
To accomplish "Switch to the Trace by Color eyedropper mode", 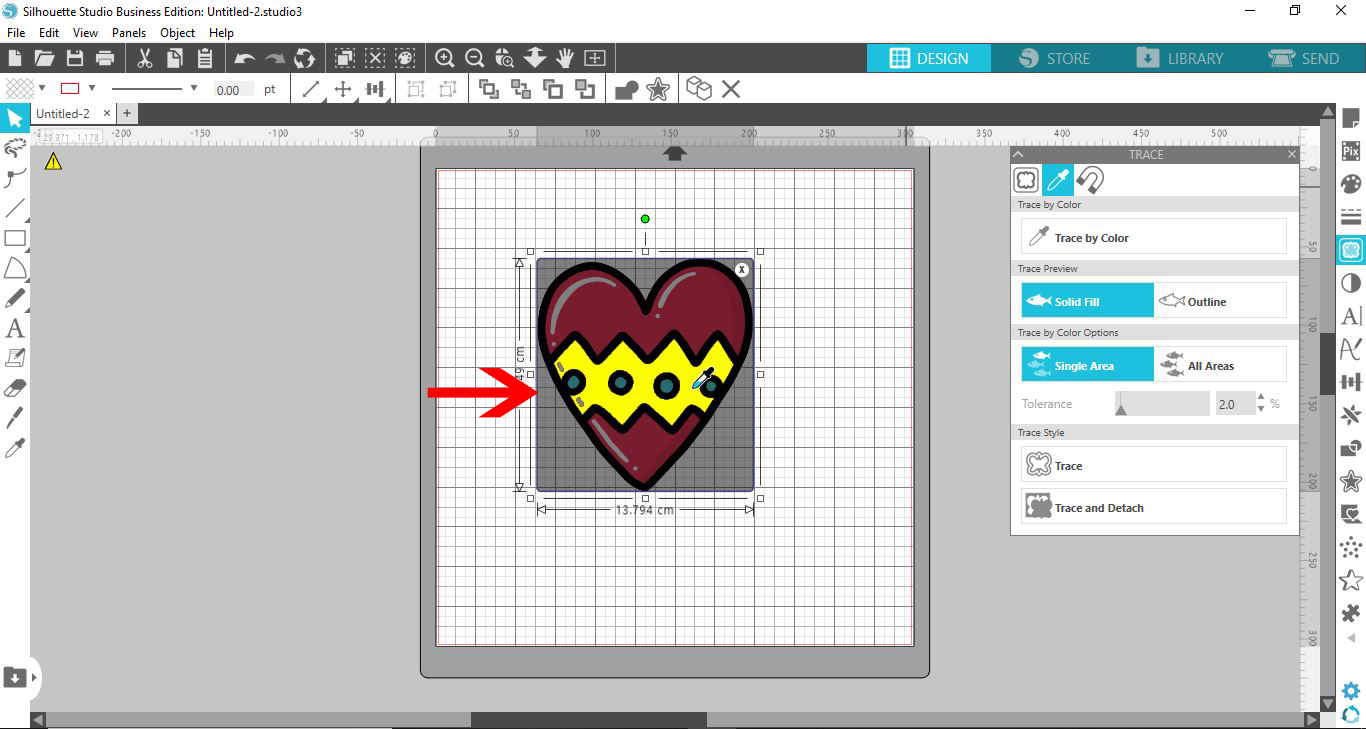I will click(1058, 180).
